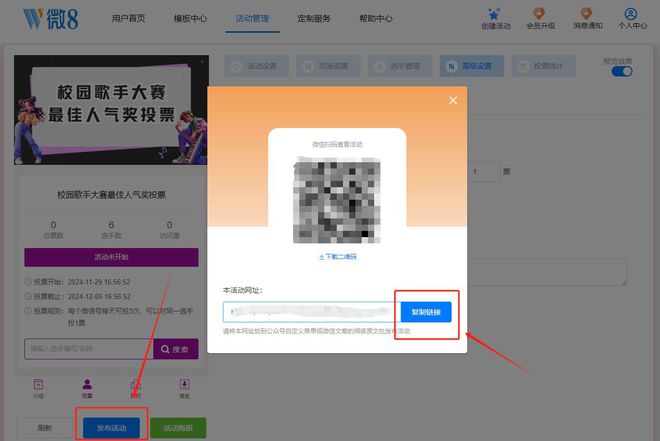Viewport: 660px width, 441px height.
Task: Toggle the 预览效果 switch
Action: (x=622, y=72)
